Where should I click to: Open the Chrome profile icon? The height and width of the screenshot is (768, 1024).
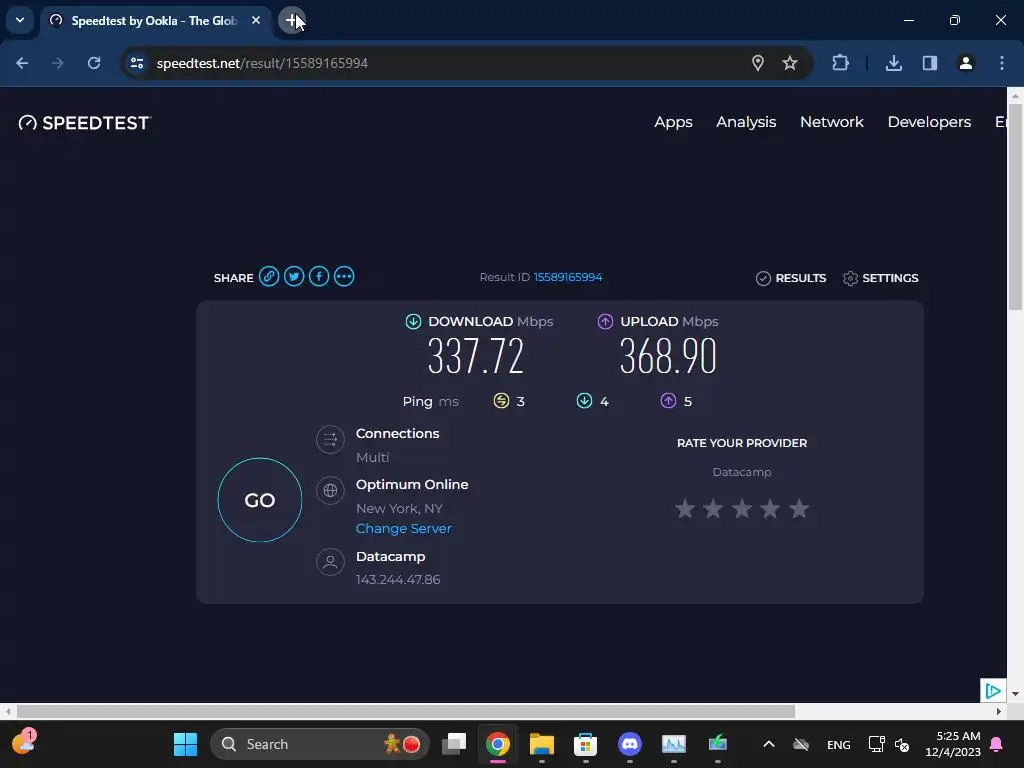tap(966, 63)
